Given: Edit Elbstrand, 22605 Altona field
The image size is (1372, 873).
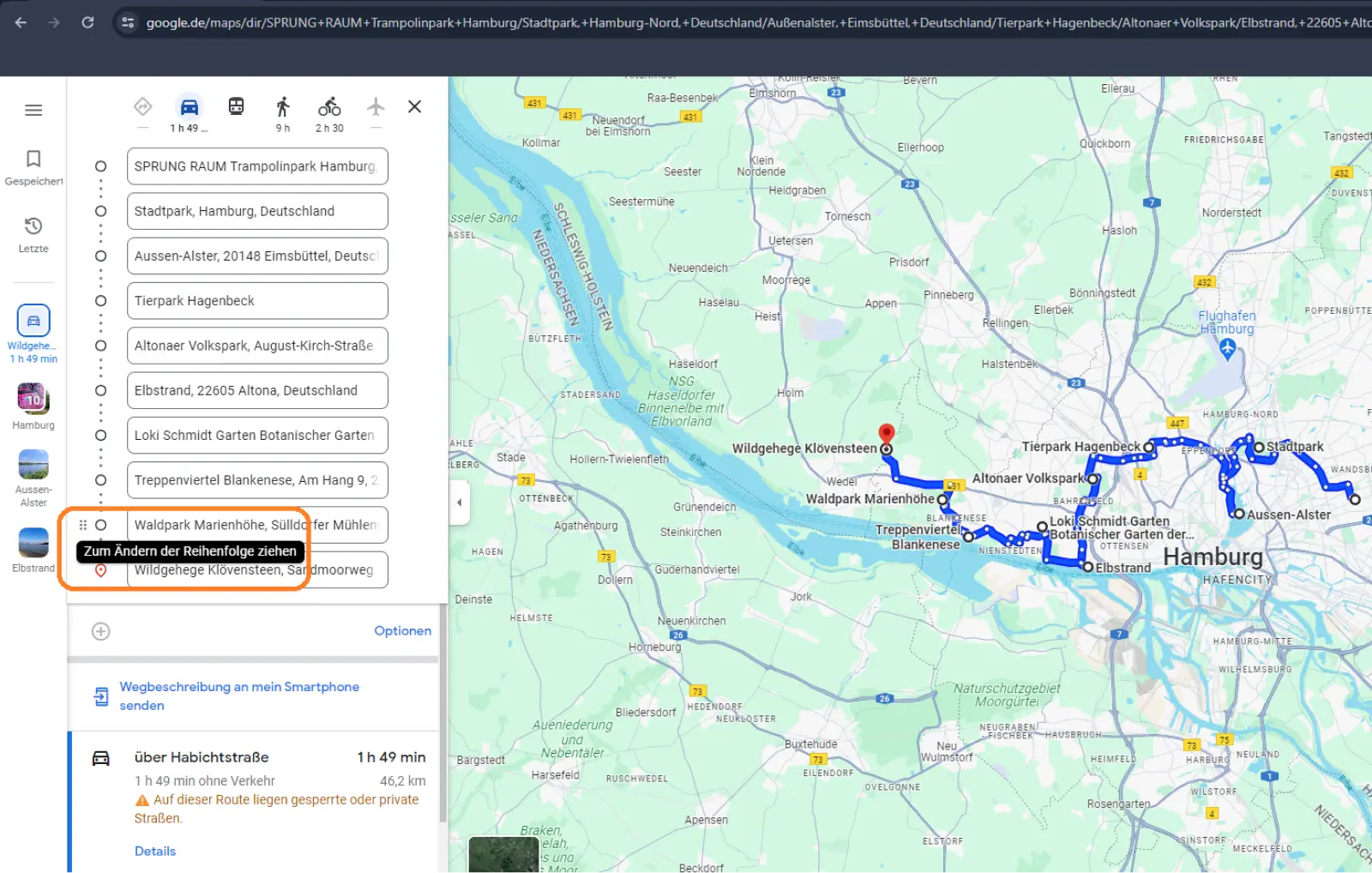Looking at the screenshot, I should 257,390.
